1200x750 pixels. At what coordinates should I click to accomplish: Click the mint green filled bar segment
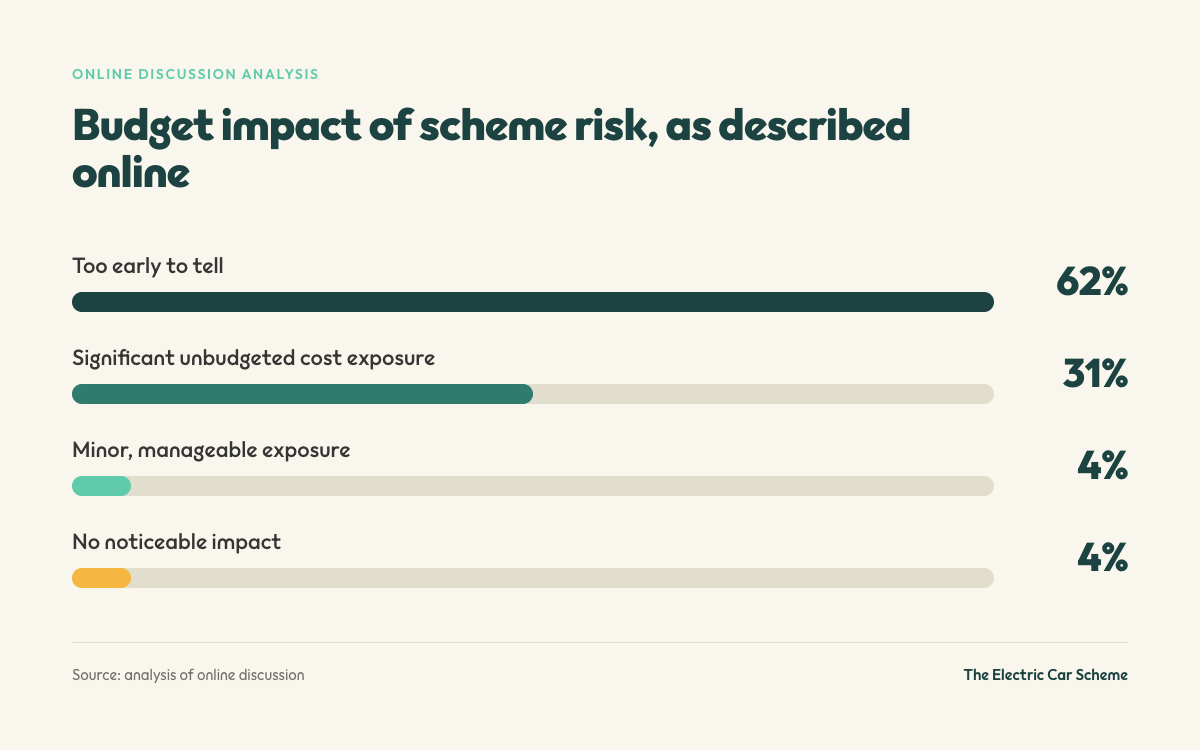[101, 486]
